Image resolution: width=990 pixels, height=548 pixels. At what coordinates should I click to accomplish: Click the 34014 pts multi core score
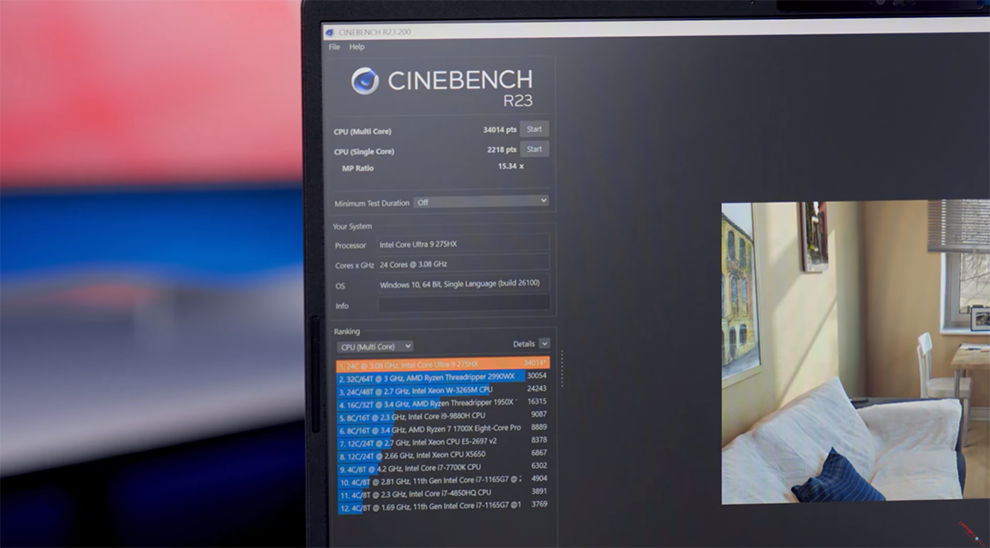(499, 129)
